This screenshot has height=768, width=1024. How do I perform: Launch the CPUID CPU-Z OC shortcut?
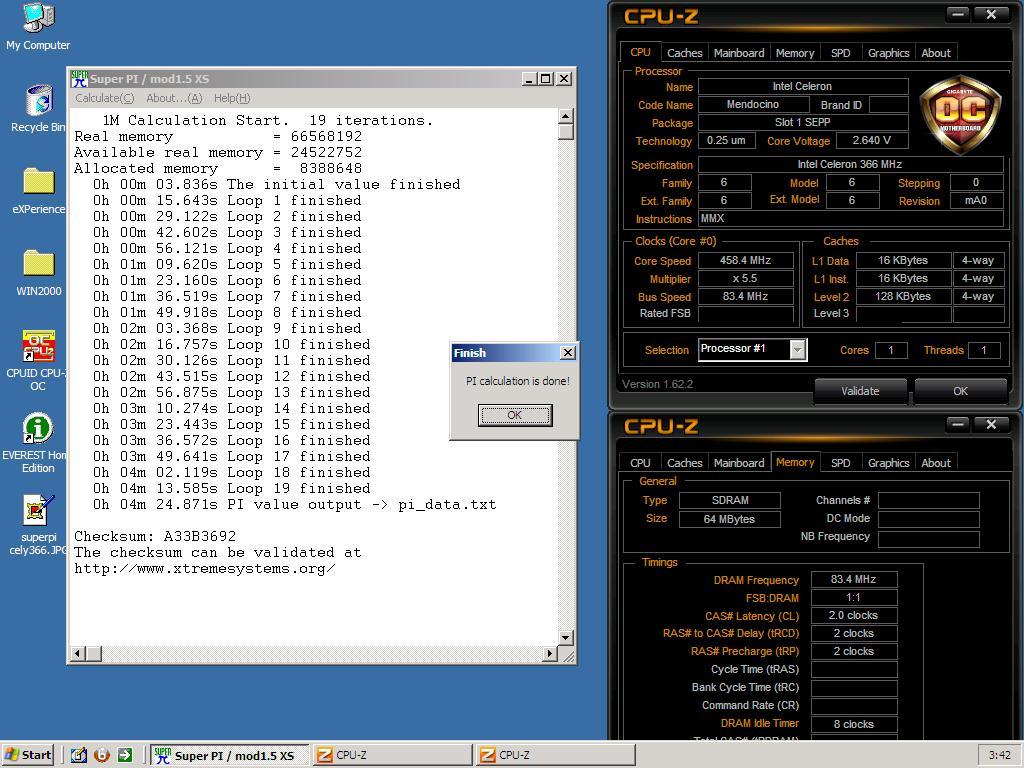pos(38,360)
